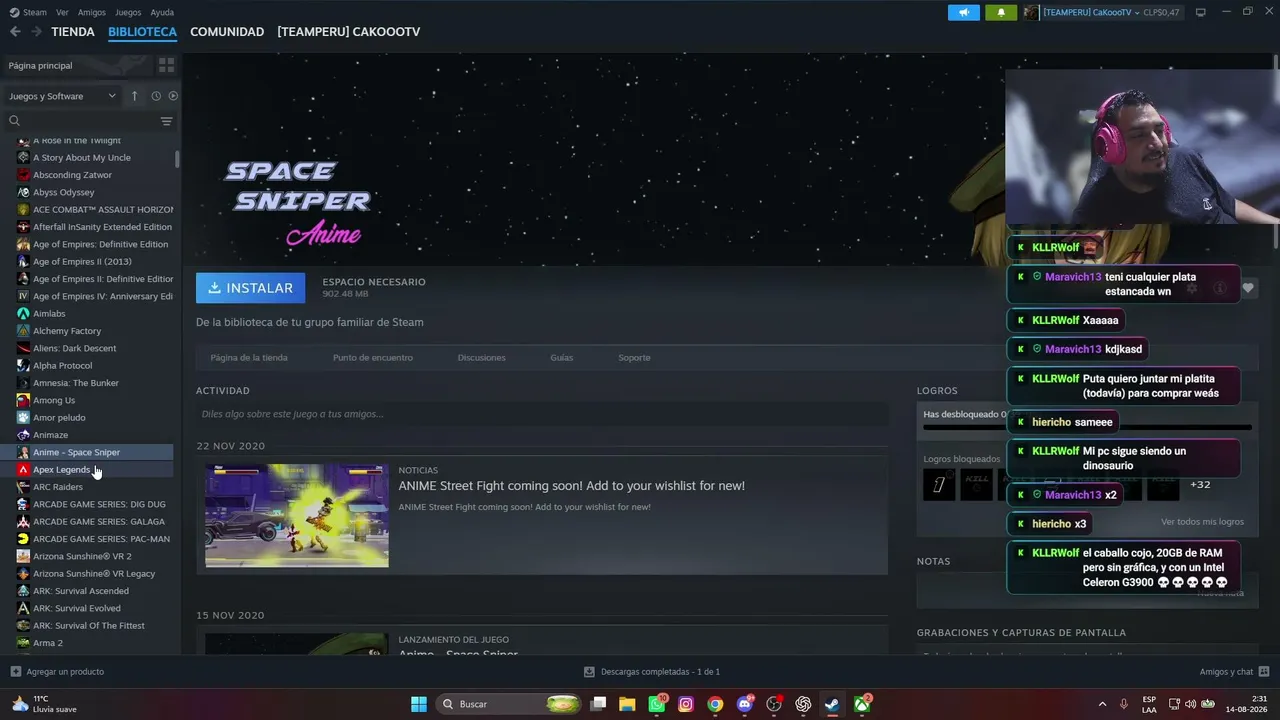This screenshot has width=1280, height=720.
Task: Open the Juegos menu
Action: pos(128,12)
